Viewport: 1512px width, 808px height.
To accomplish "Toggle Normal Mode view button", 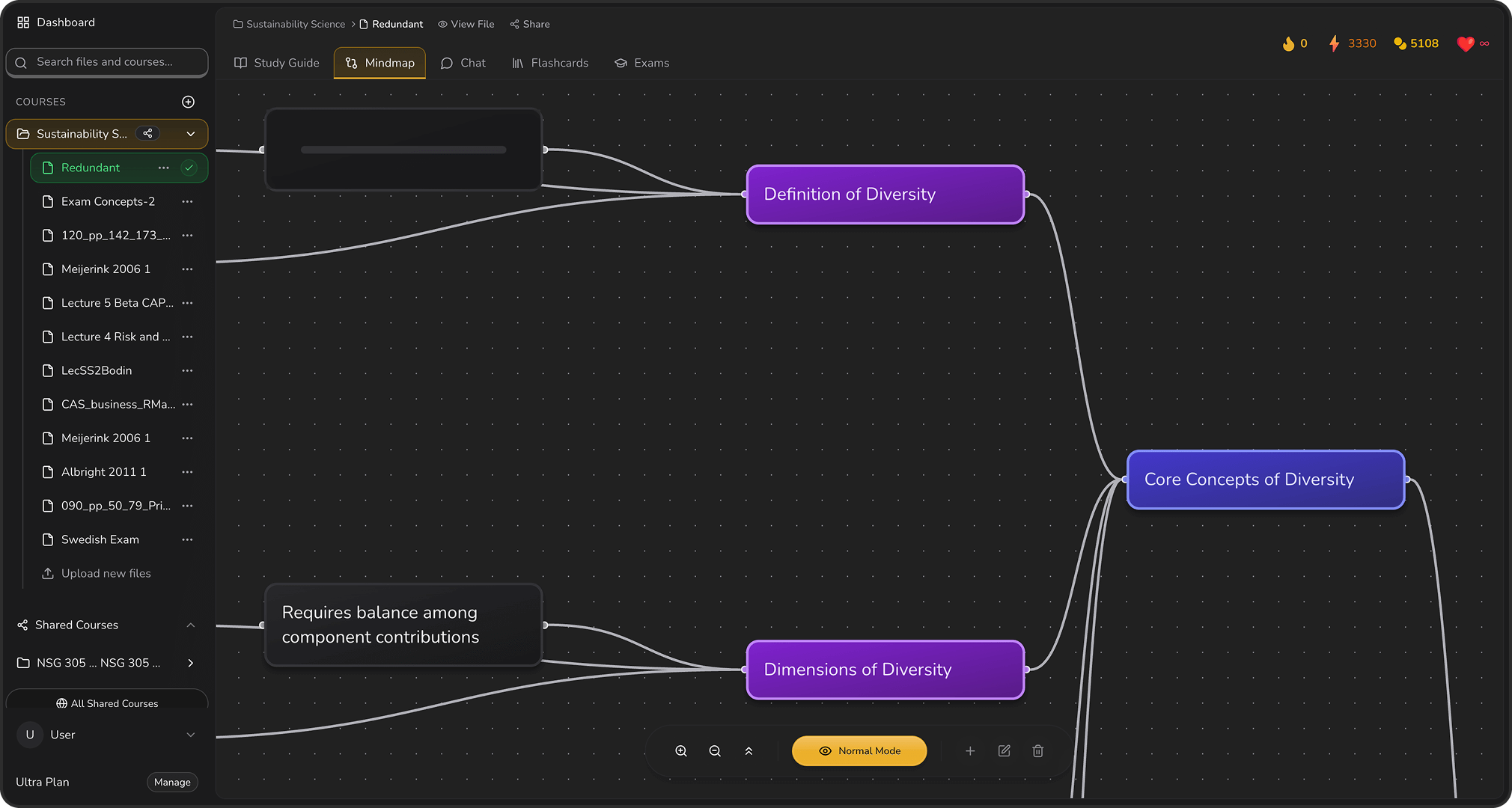I will [859, 751].
